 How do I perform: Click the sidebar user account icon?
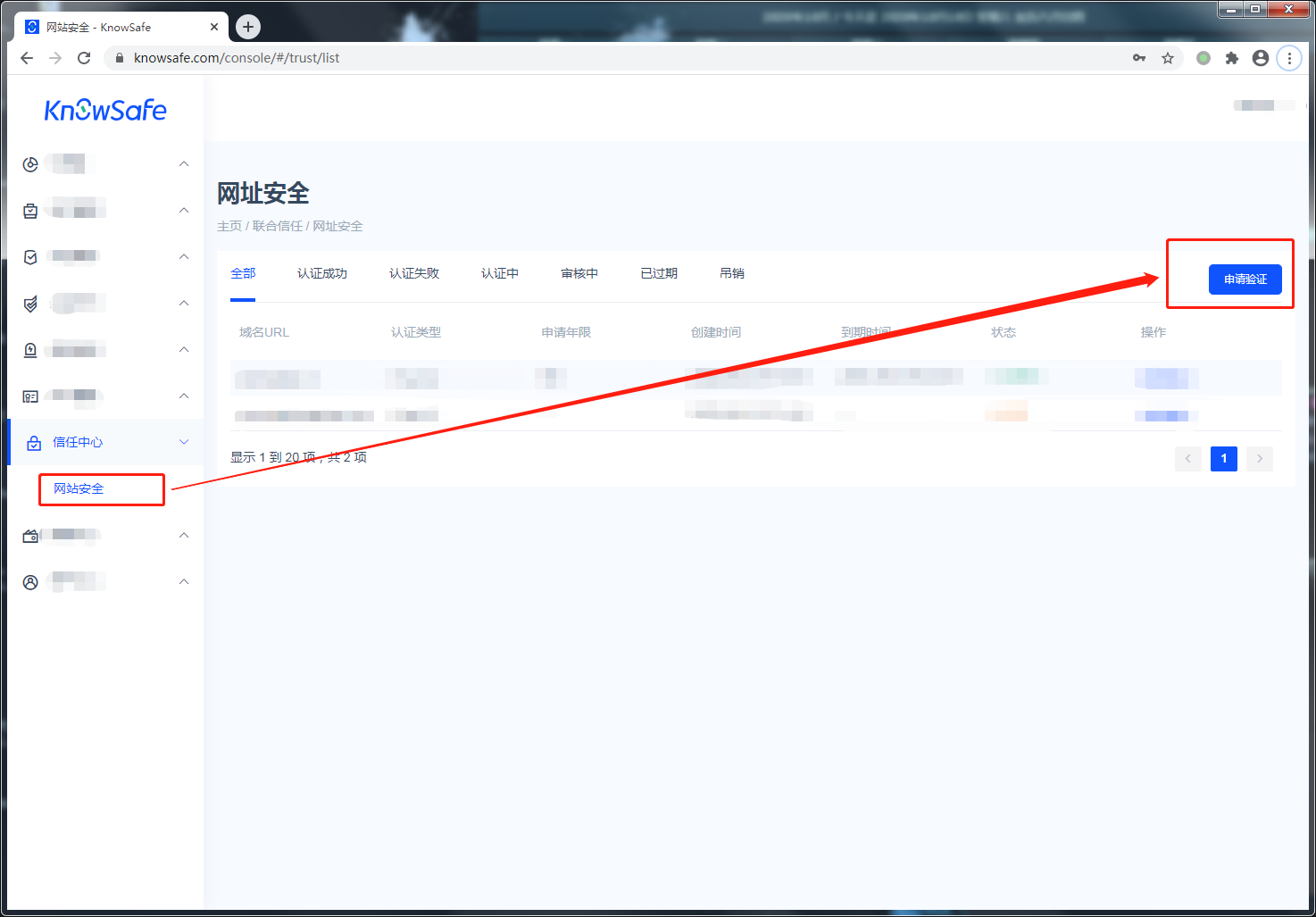(x=30, y=582)
